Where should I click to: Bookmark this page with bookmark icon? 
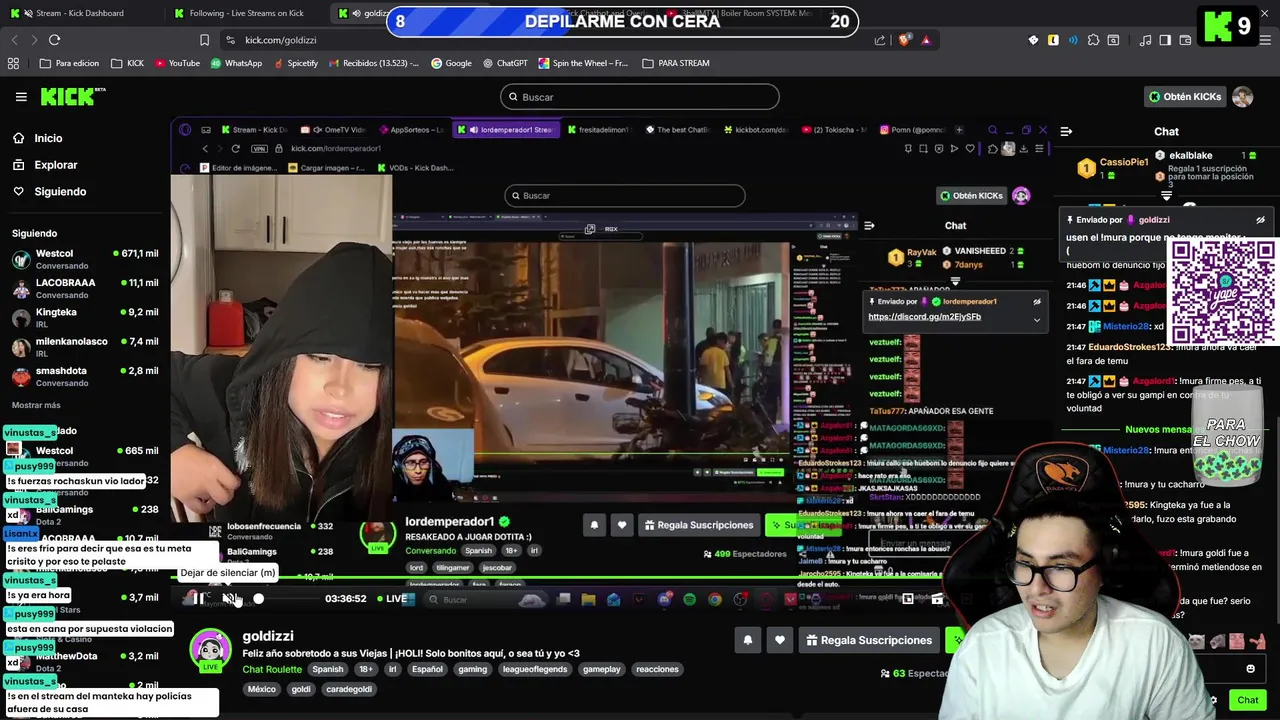coord(204,40)
